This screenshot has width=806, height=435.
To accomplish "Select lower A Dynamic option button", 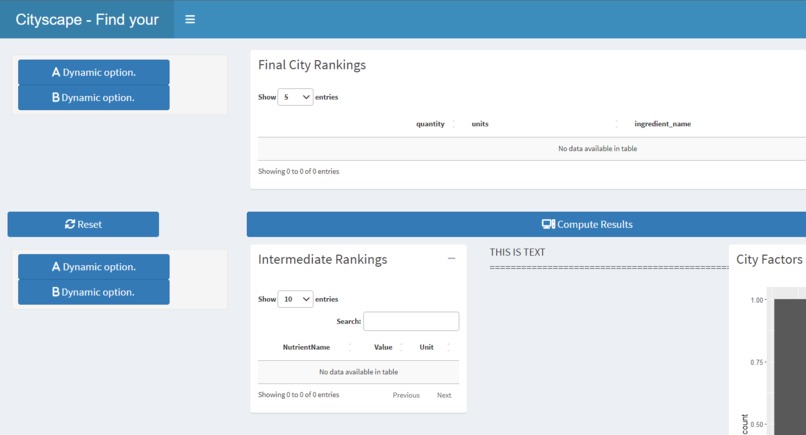I will coord(94,266).
